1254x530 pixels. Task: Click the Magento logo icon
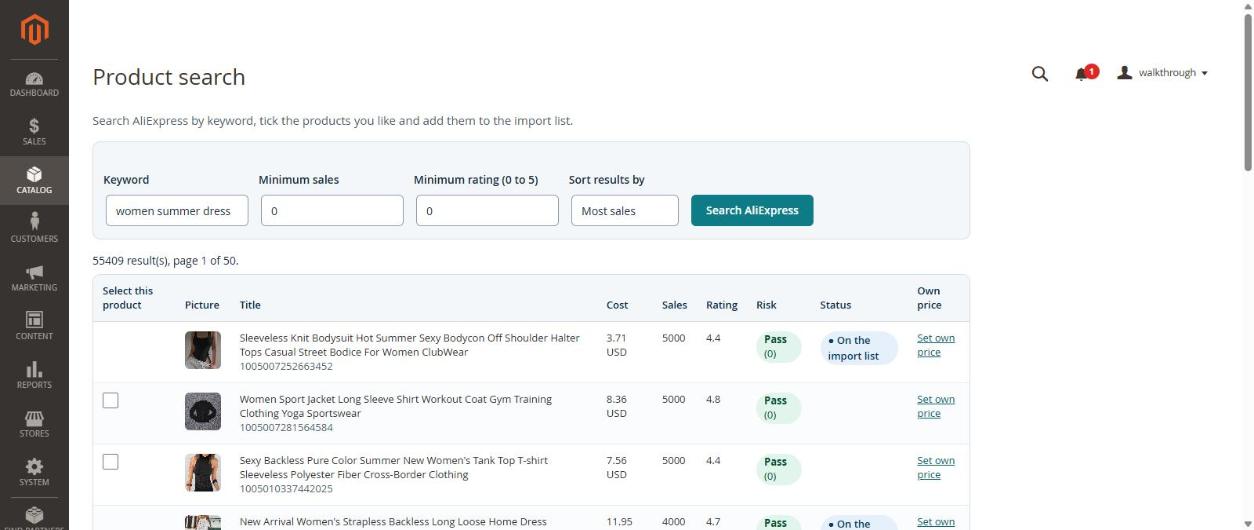(34, 30)
